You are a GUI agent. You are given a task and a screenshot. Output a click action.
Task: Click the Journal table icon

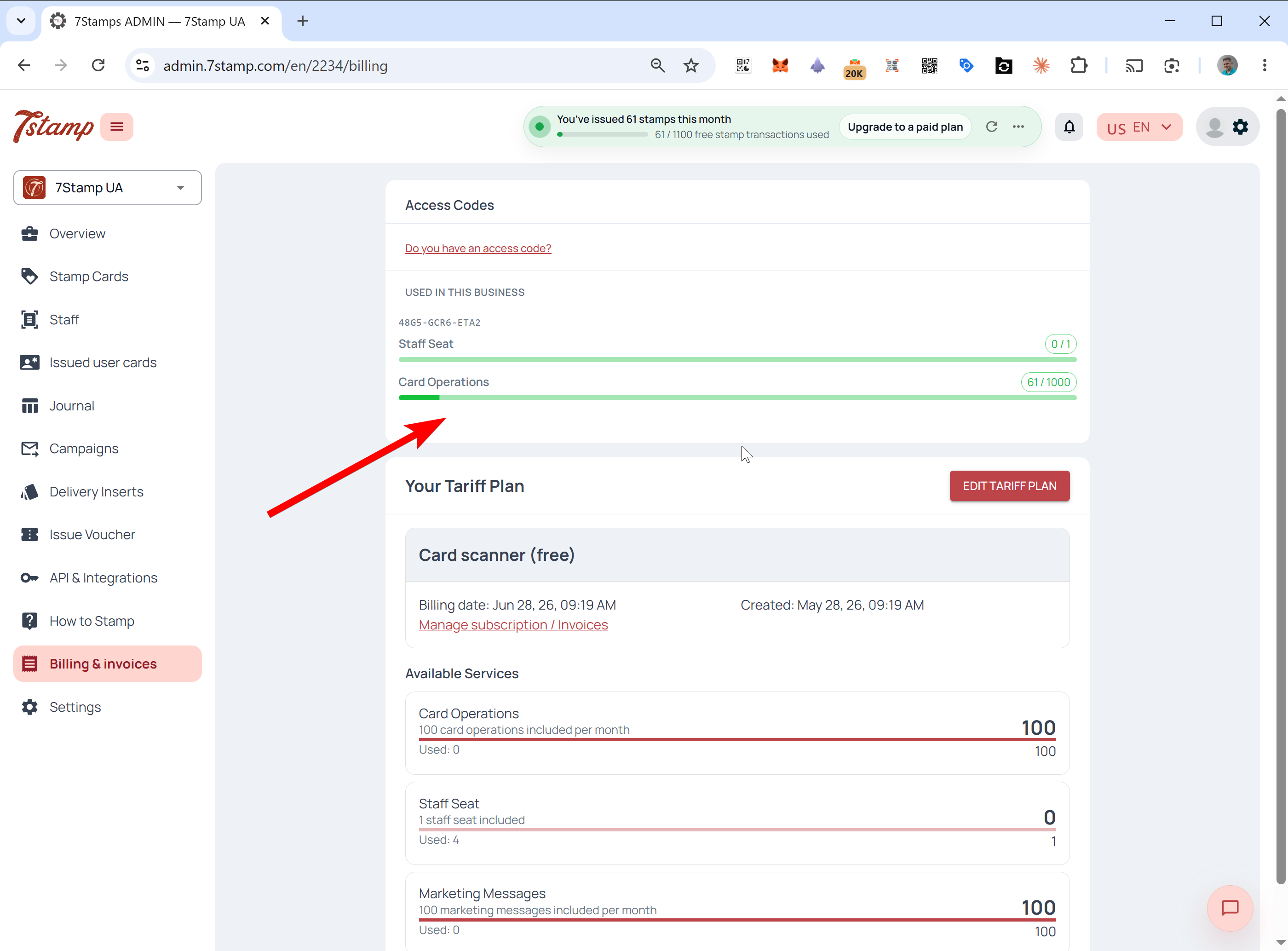click(30, 406)
